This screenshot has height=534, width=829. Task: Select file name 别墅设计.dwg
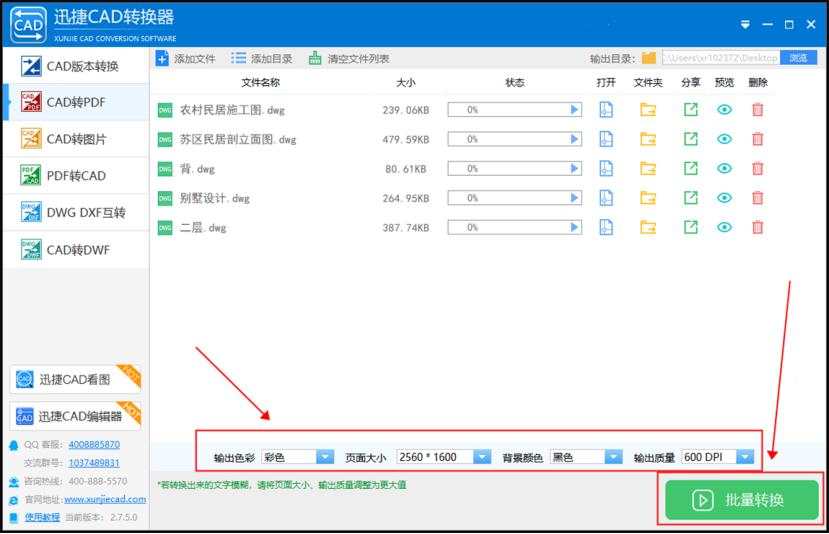215,198
